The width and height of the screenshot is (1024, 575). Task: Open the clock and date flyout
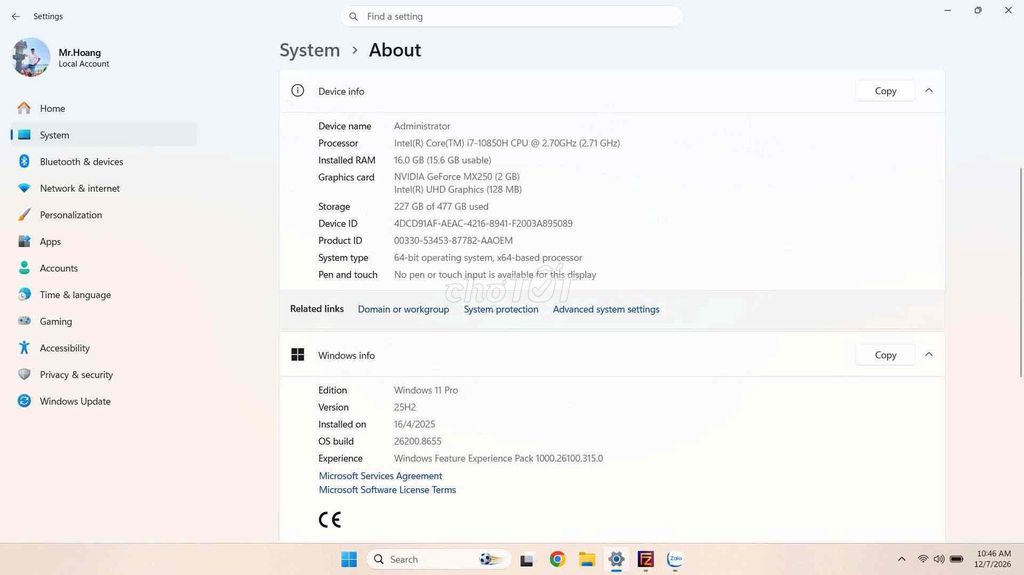993,559
